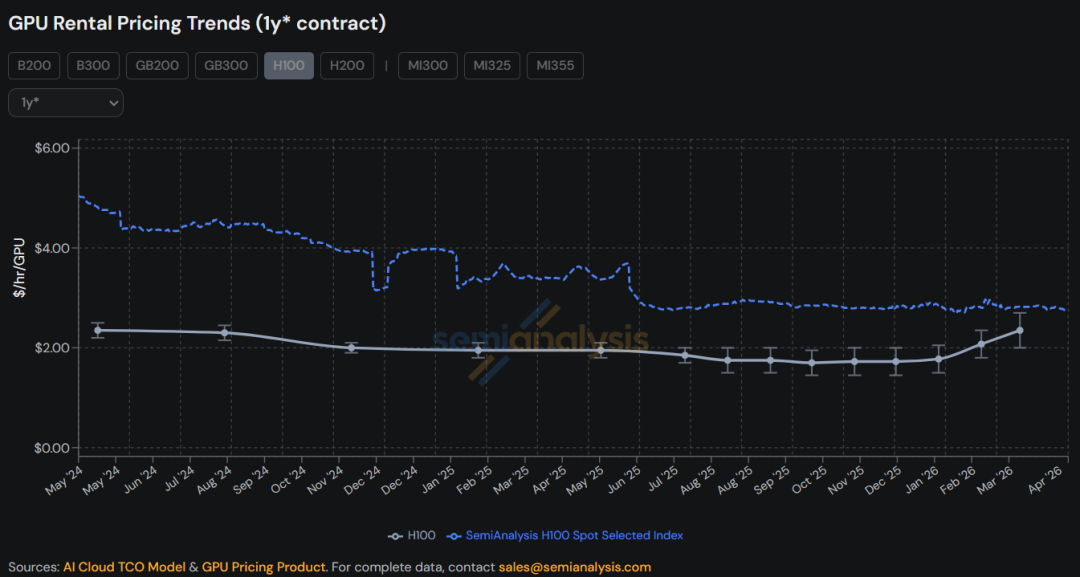
Task: Click the first H100 data point in May '24
Action: pos(98,331)
